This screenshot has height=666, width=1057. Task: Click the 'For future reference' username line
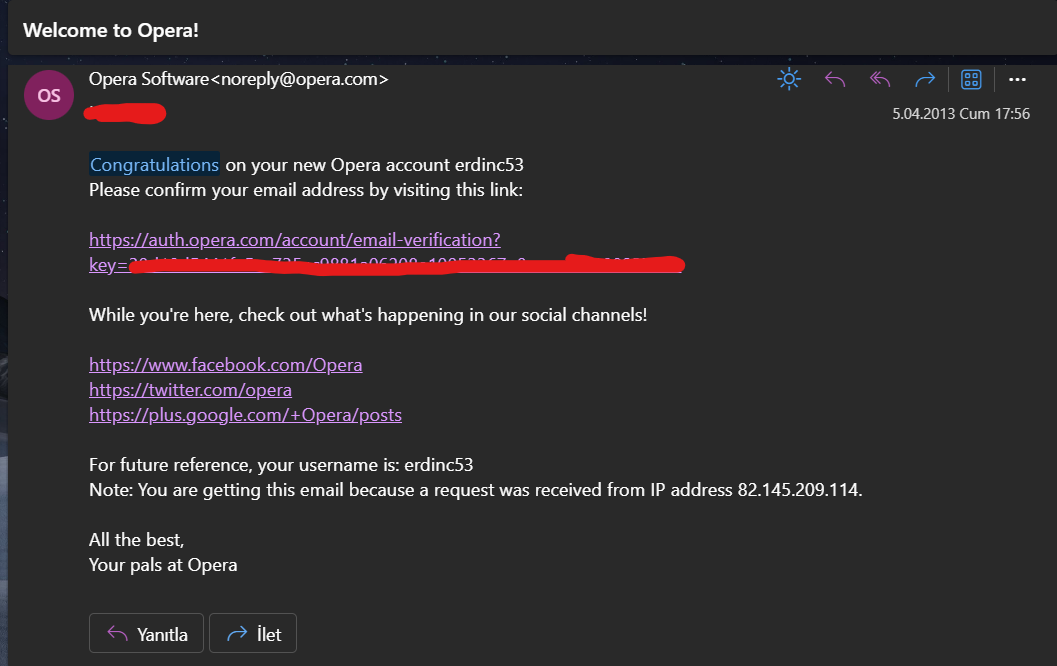coord(281,464)
